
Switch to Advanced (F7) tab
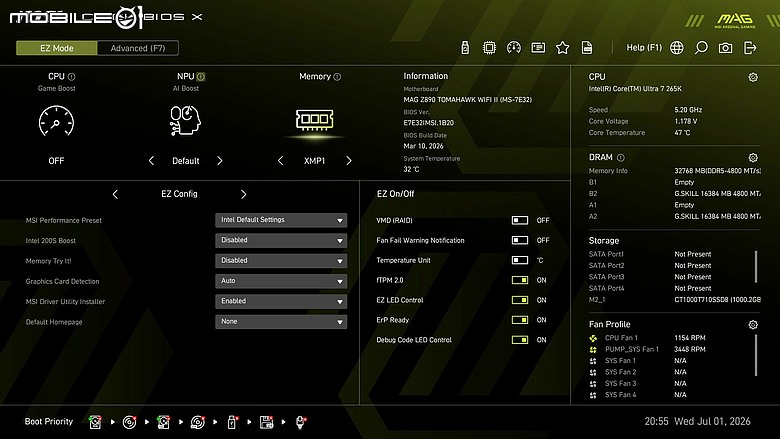(138, 48)
